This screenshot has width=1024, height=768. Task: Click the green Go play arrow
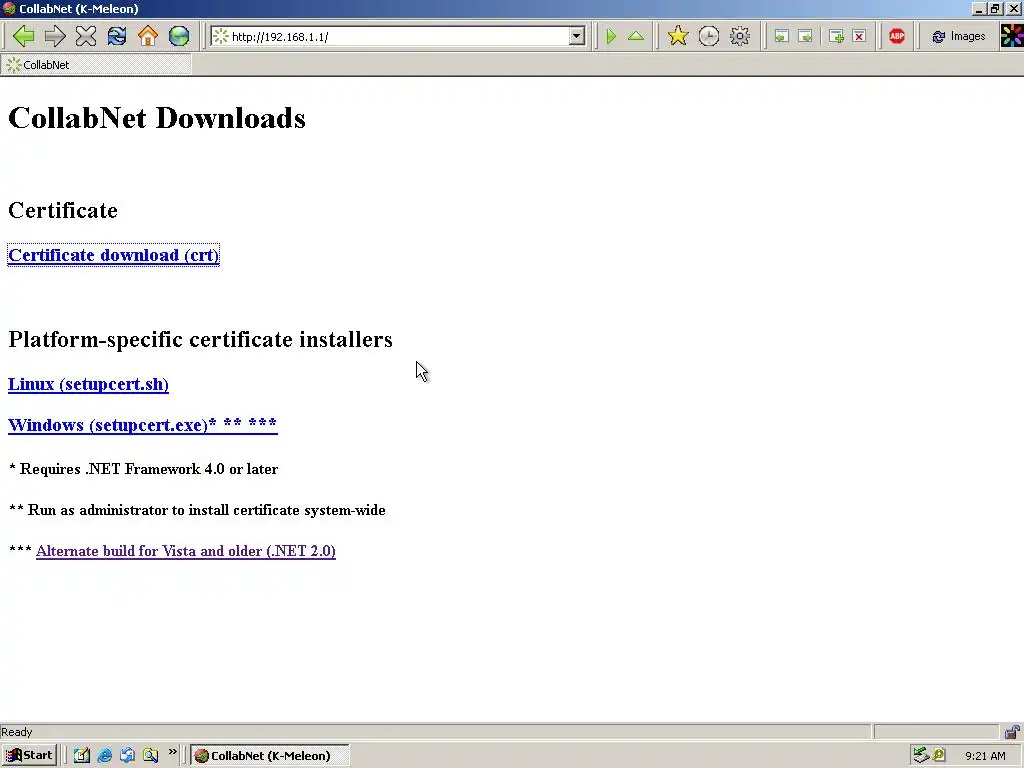point(611,36)
